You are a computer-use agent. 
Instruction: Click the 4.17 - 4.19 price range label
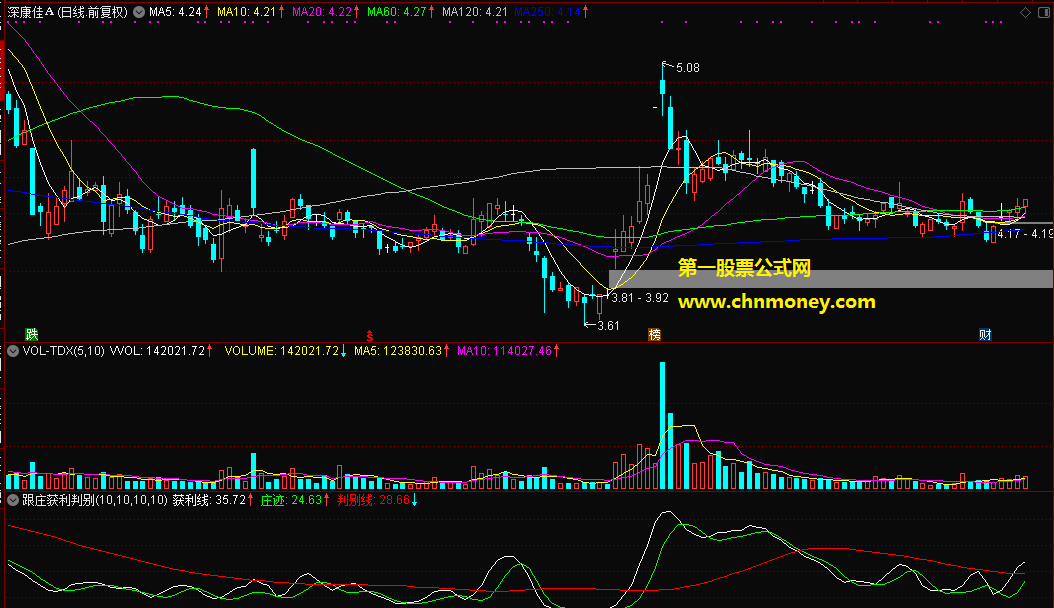[1025, 234]
